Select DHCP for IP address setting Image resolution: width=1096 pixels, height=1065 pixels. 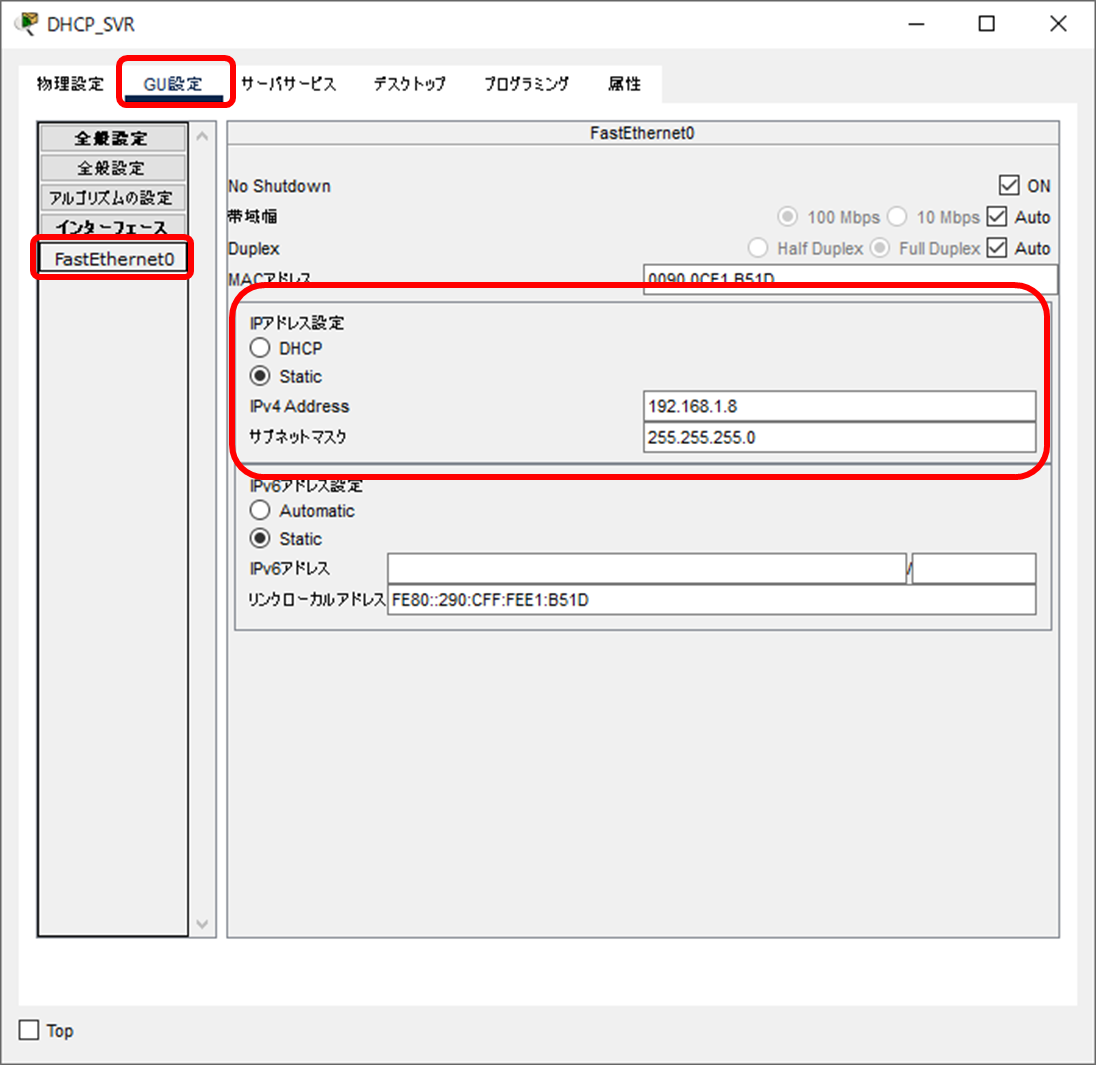point(260,348)
